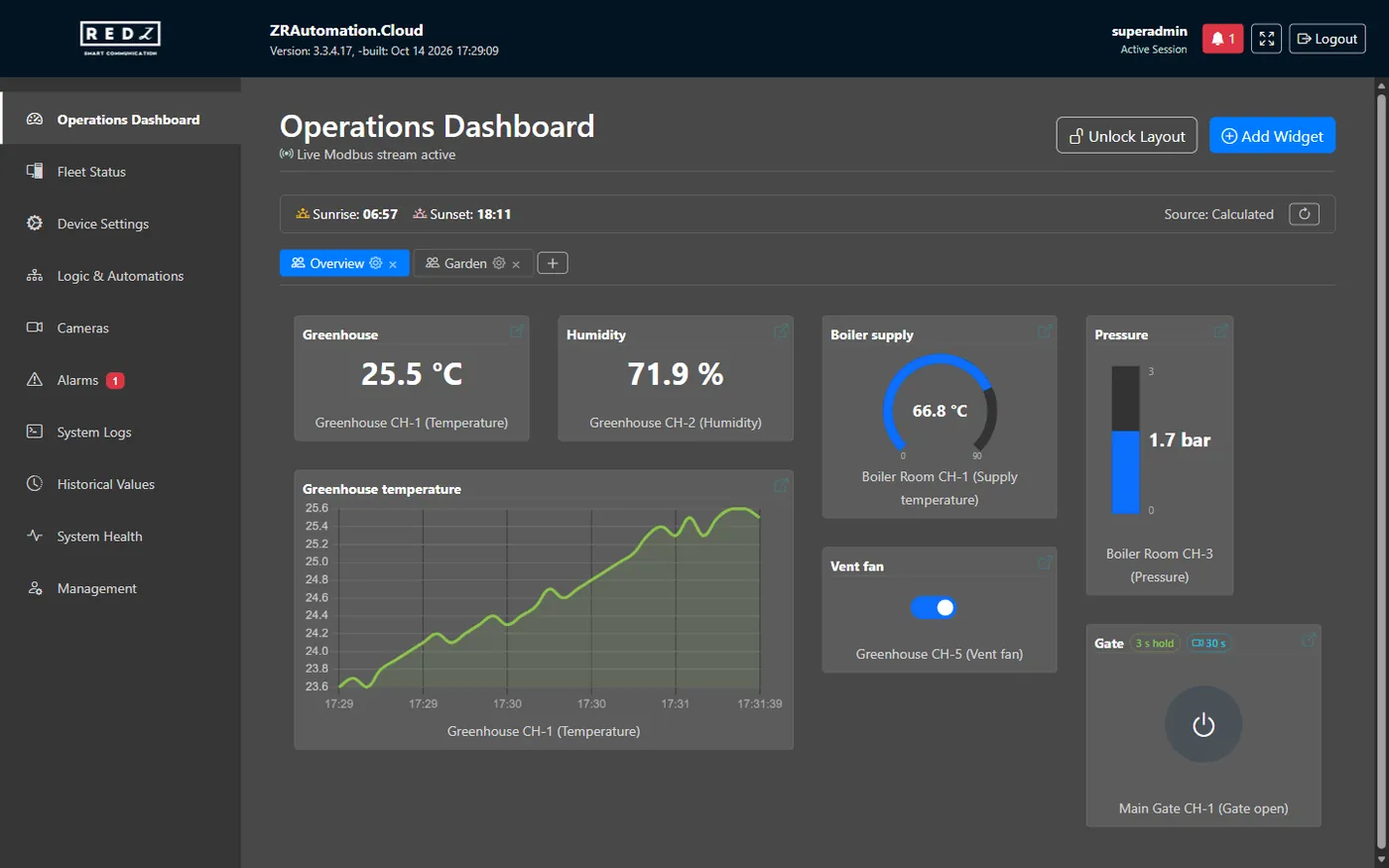Open the Greenhouse widget external link icon
1389x868 pixels.
coord(517,330)
